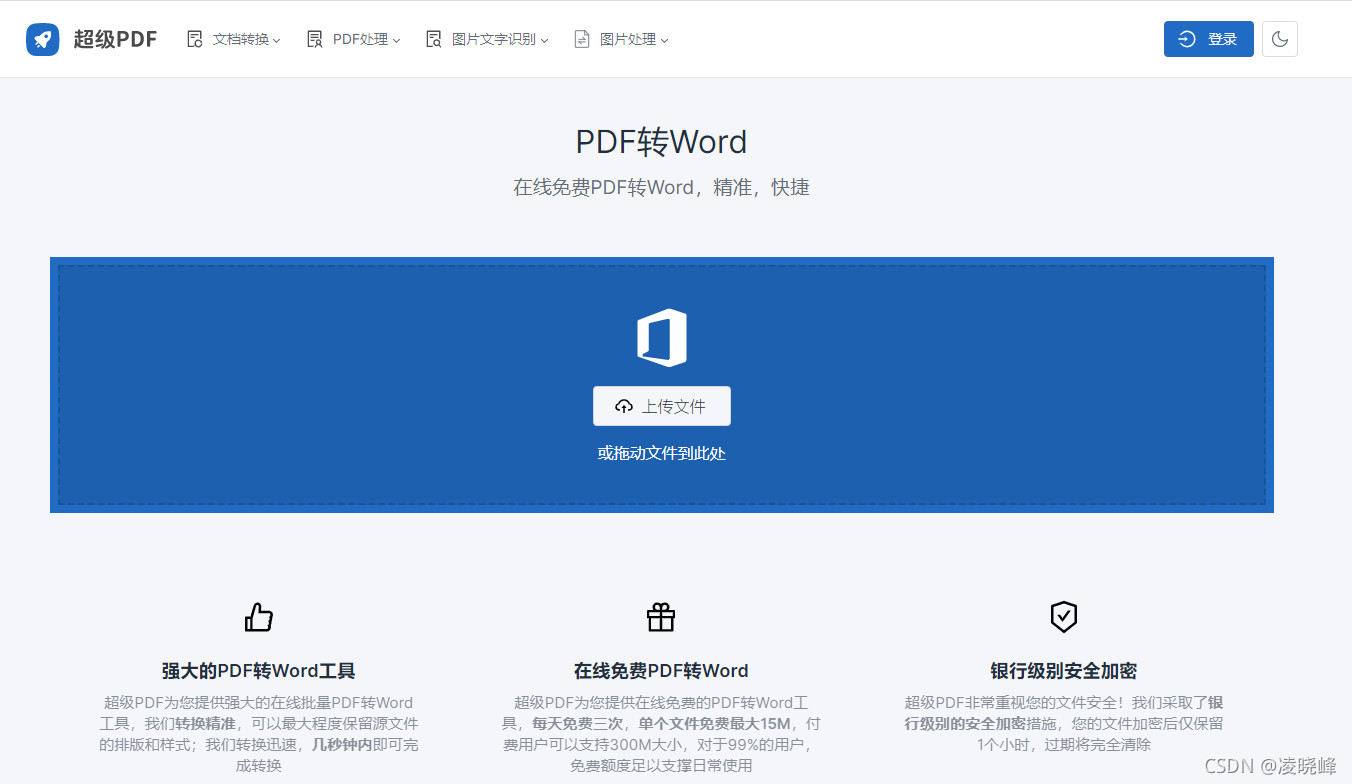This screenshot has width=1352, height=784.
Task: Click the gift box icon
Action: click(661, 617)
